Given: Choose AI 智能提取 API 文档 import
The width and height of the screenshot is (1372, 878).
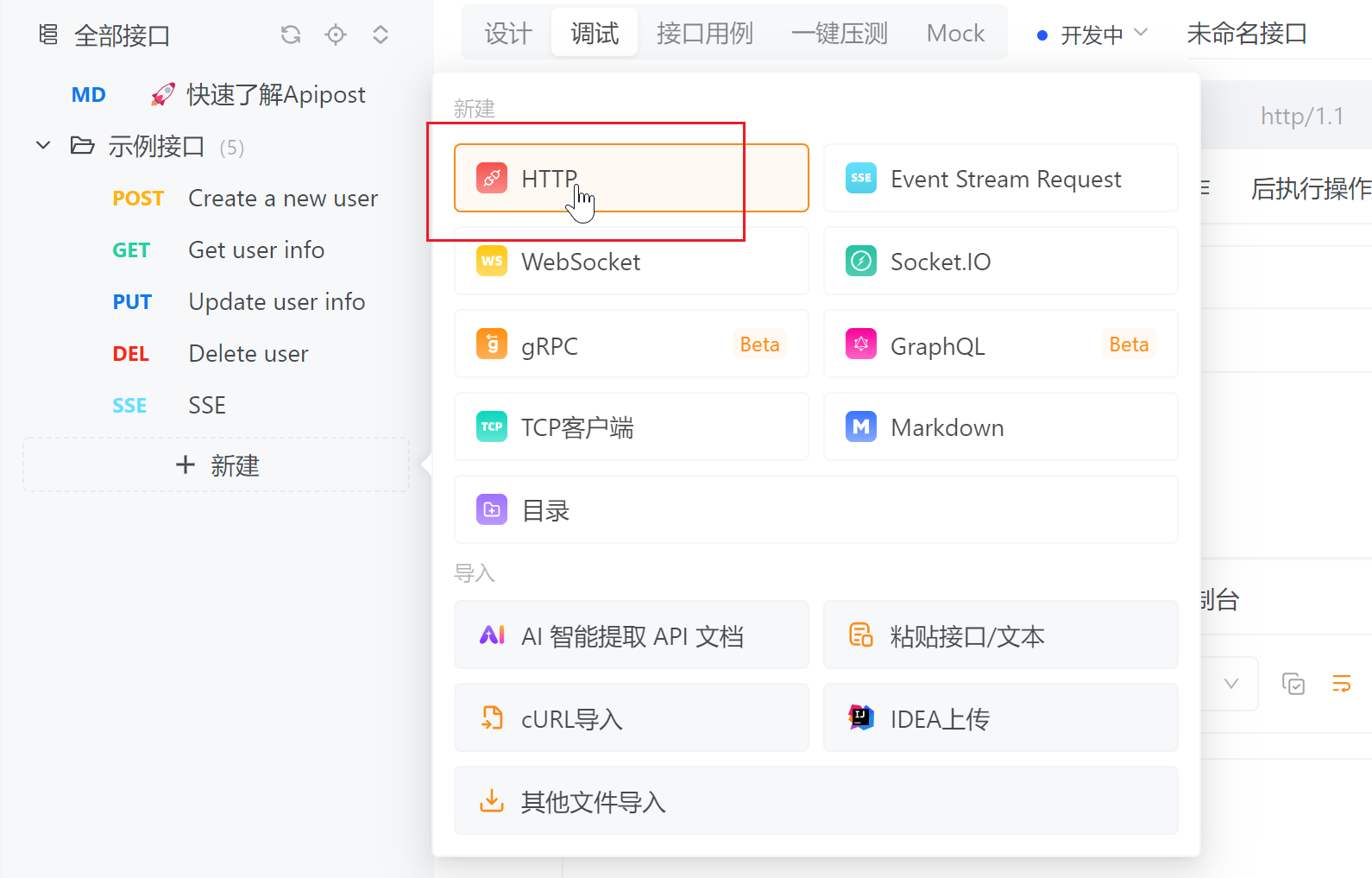Looking at the screenshot, I should click(x=632, y=635).
